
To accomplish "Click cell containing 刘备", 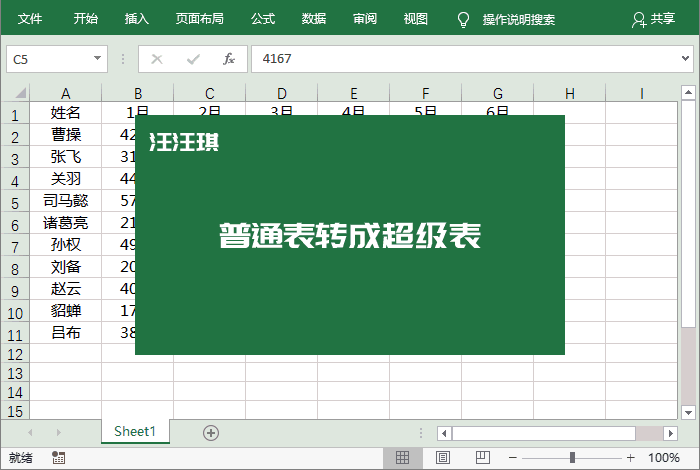I will coord(66,266).
